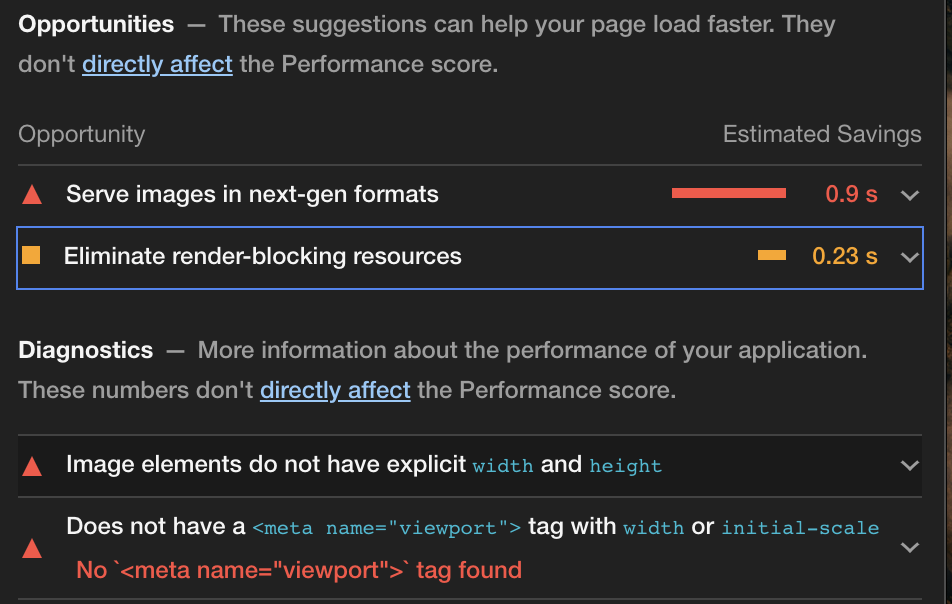
Task: Select the 'Serve images in next-gen formats' title
Action: (x=252, y=194)
